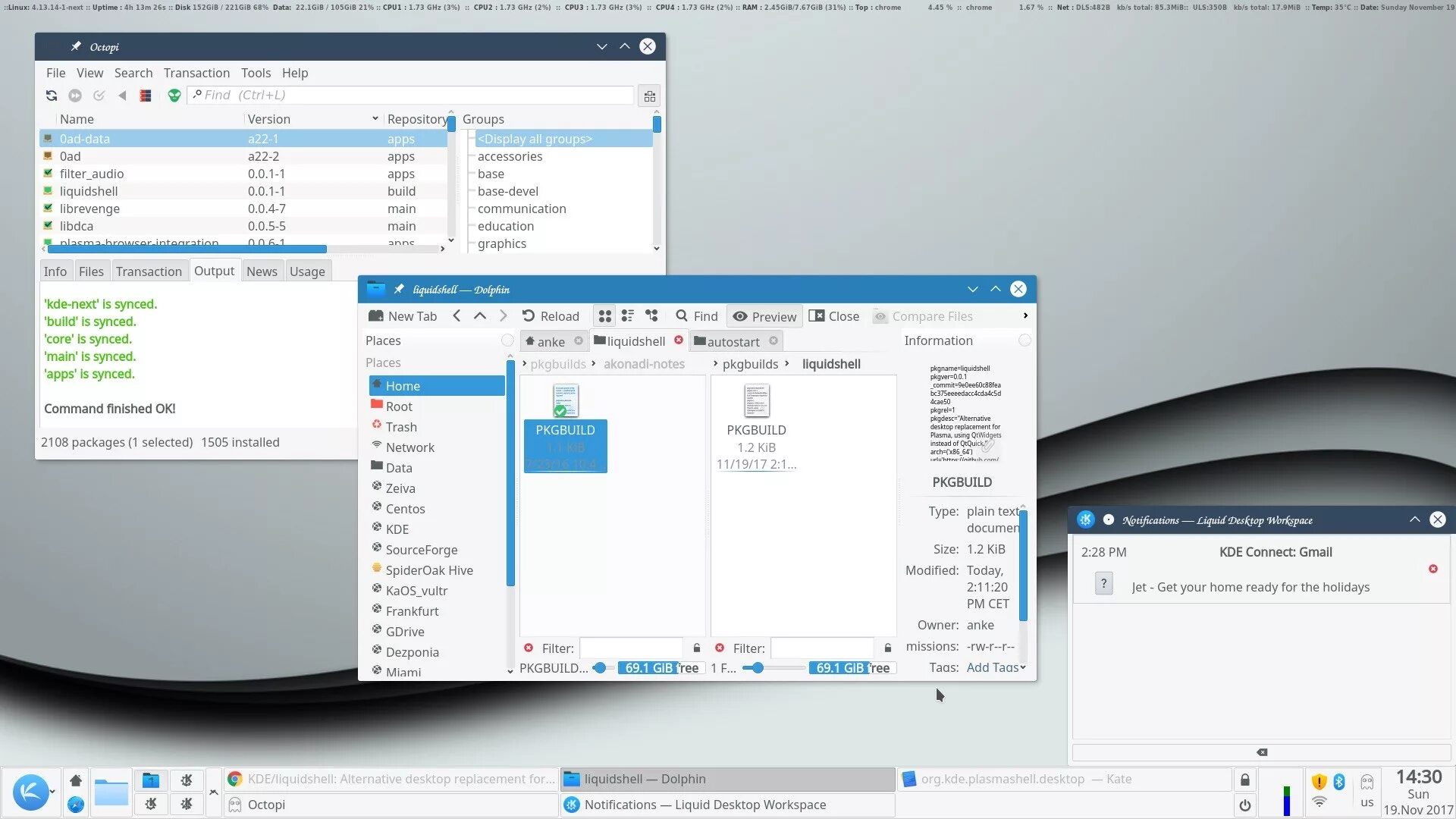The height and width of the screenshot is (819, 1456).
Task: Click the package groups panel toggle icon
Action: pyautogui.click(x=650, y=96)
